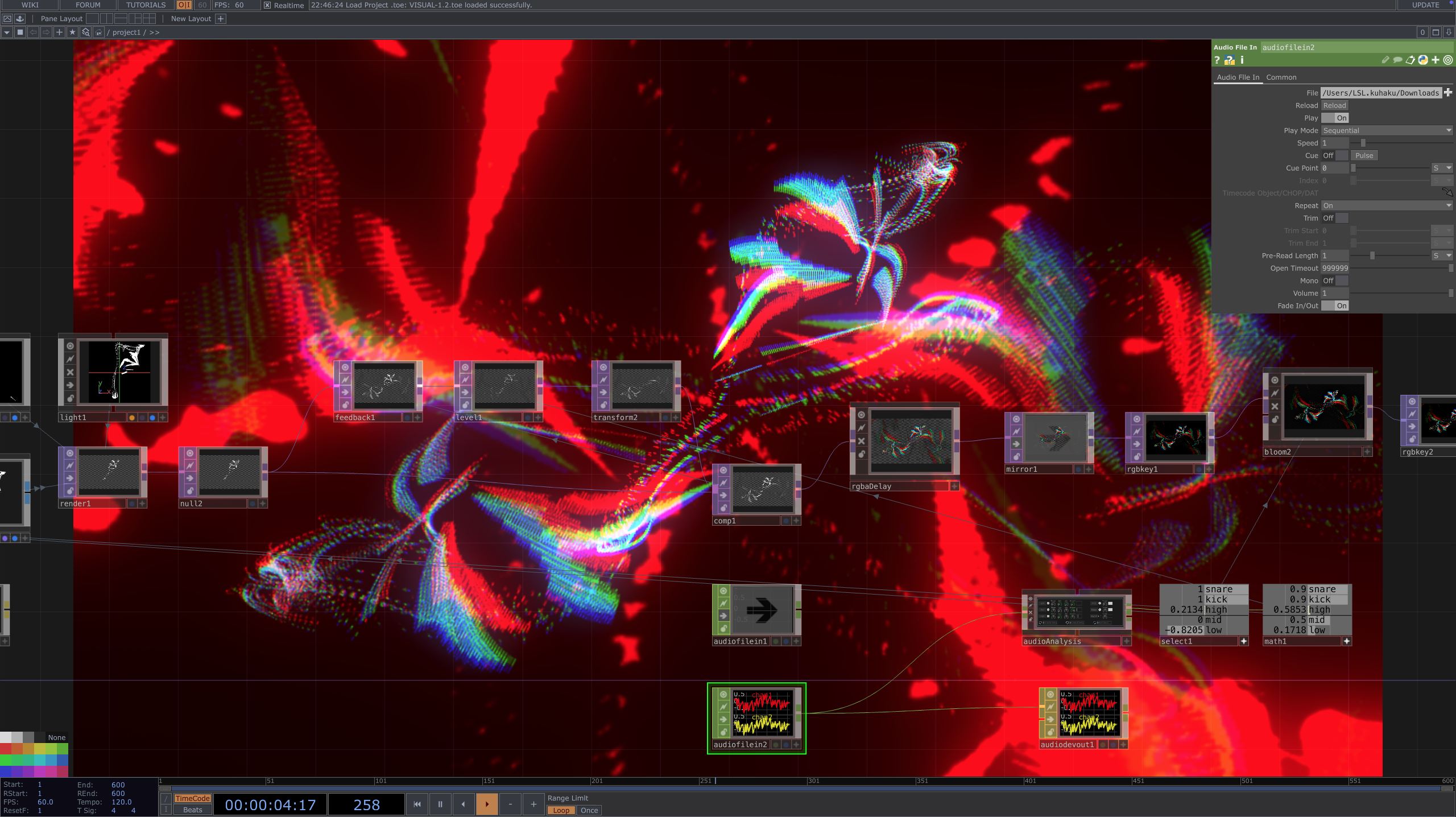
Task: Open the Python help for audiofilein2
Action: (x=1230, y=61)
